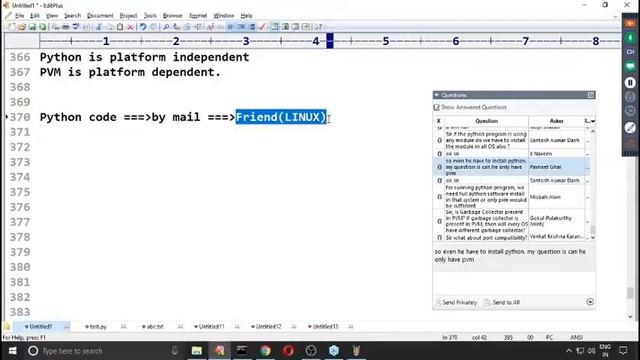The height and width of the screenshot is (360, 640).
Task: Select Gokul Pulakurthy garbage collector question
Action: pyautogui.click(x=511, y=221)
